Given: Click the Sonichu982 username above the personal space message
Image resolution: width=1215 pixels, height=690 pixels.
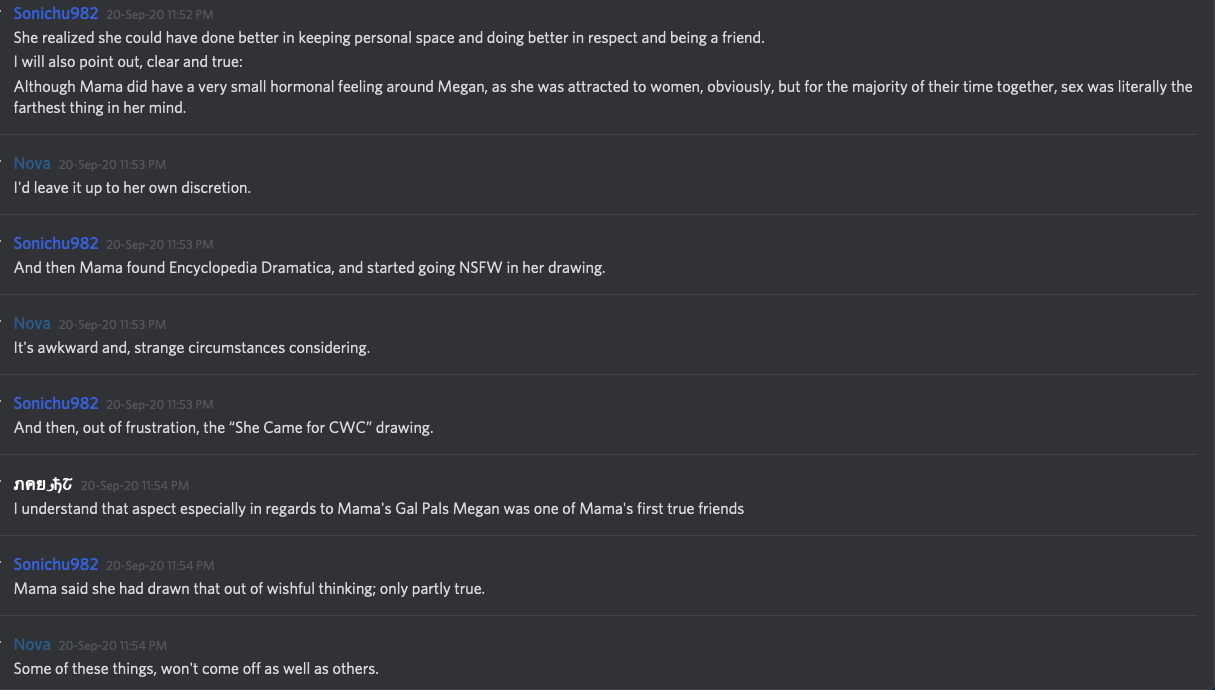Looking at the screenshot, I should [x=56, y=14].
